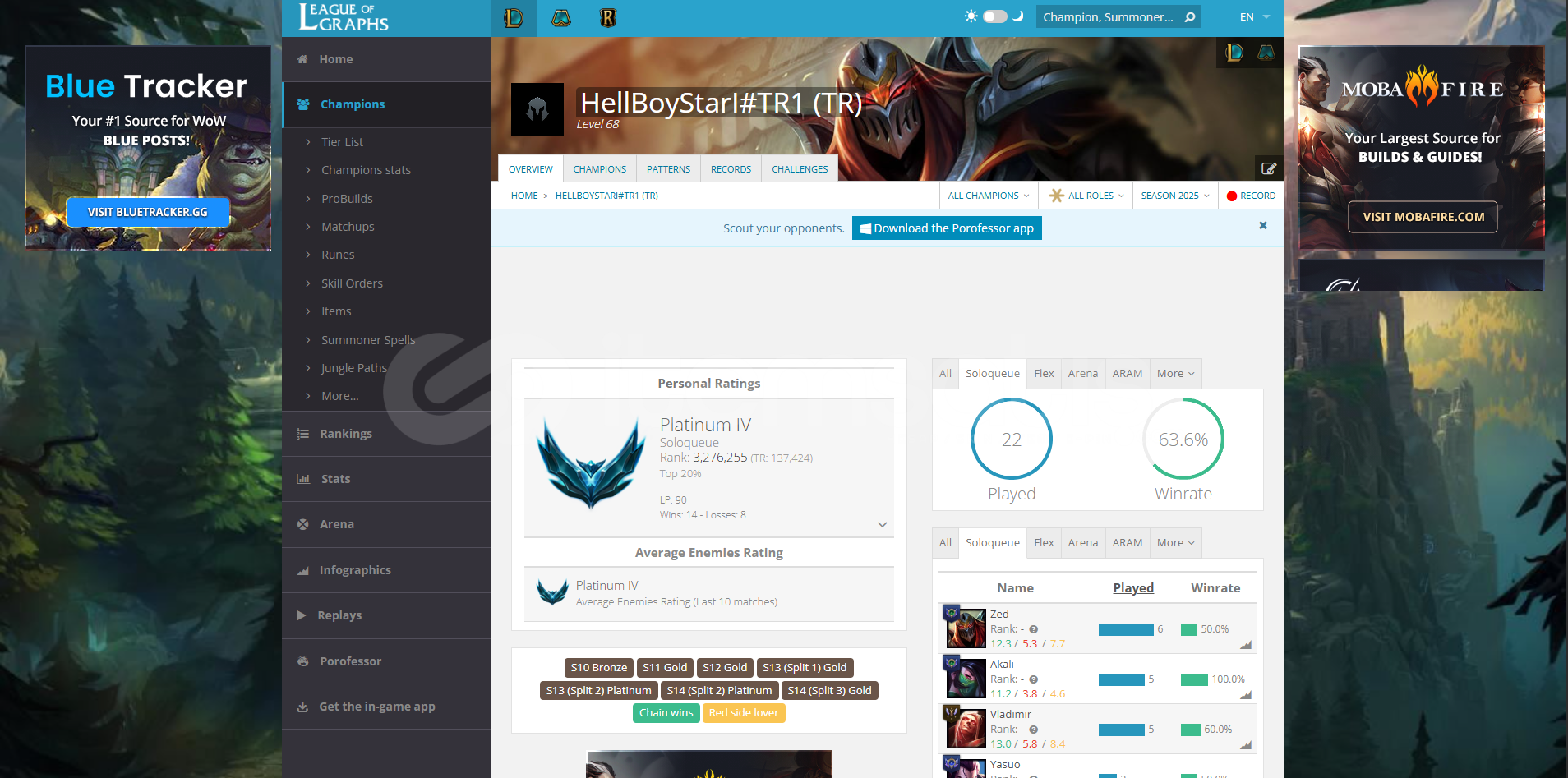Image resolution: width=1568 pixels, height=778 pixels.
Task: Click the Red side lover tag
Action: (x=743, y=712)
